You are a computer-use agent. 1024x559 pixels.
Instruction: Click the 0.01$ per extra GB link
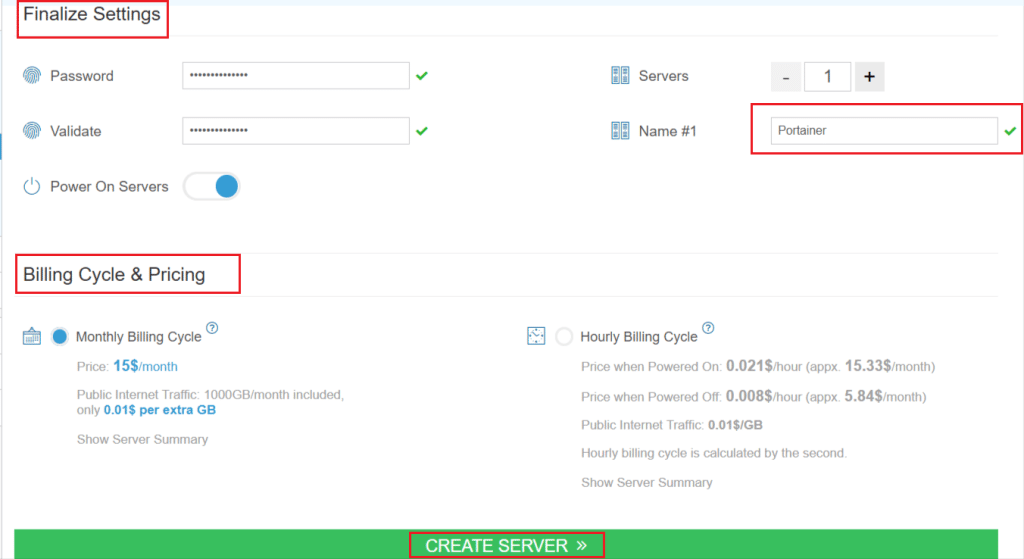[x=160, y=410]
